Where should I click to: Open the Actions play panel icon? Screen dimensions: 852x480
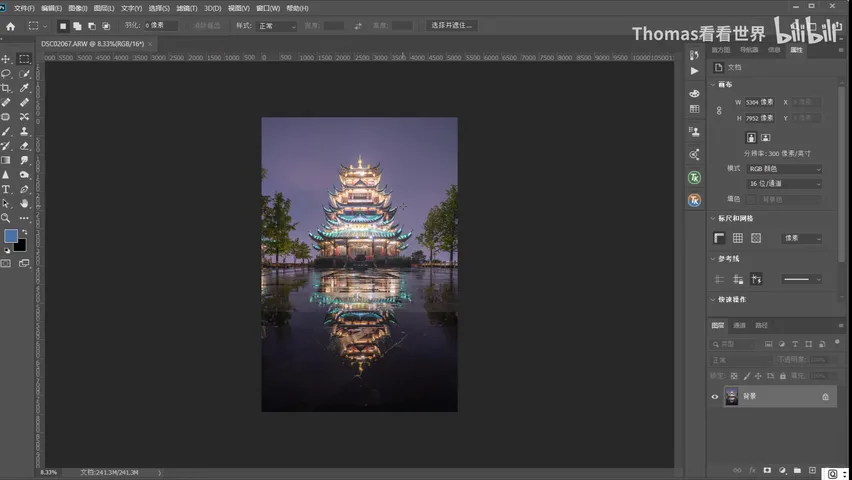click(x=694, y=71)
